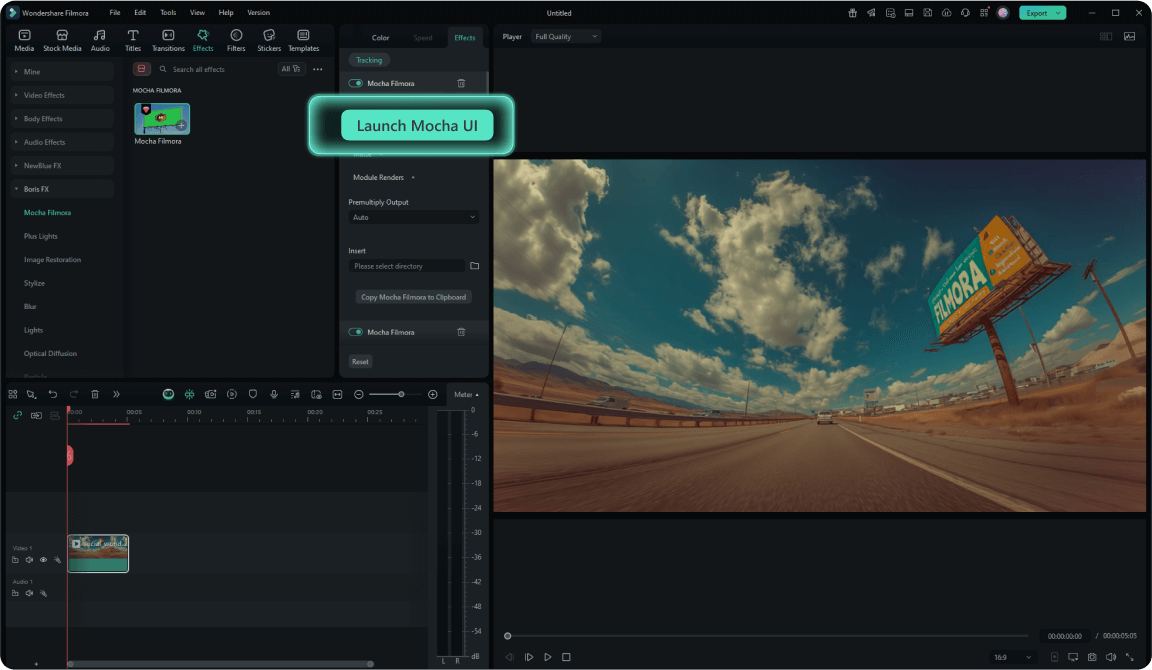This screenshot has height=670, width=1152.
Task: Mute the Audio 1 track
Action: (29, 594)
